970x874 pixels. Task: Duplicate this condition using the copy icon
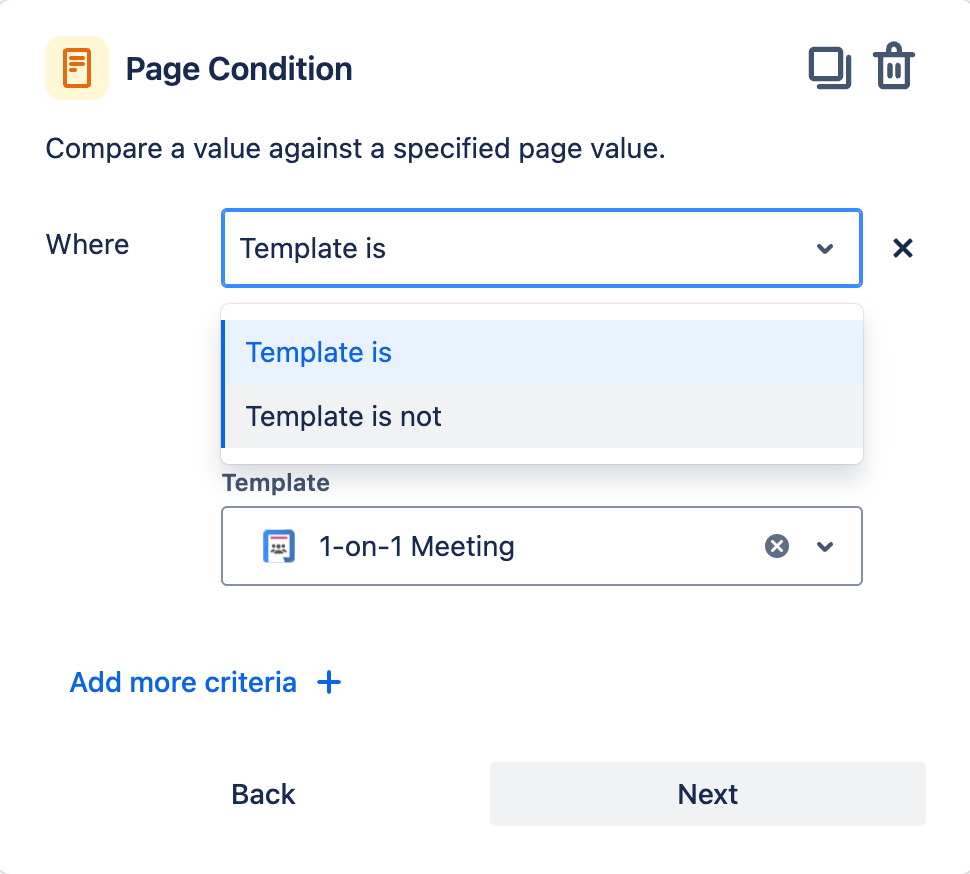pos(829,69)
